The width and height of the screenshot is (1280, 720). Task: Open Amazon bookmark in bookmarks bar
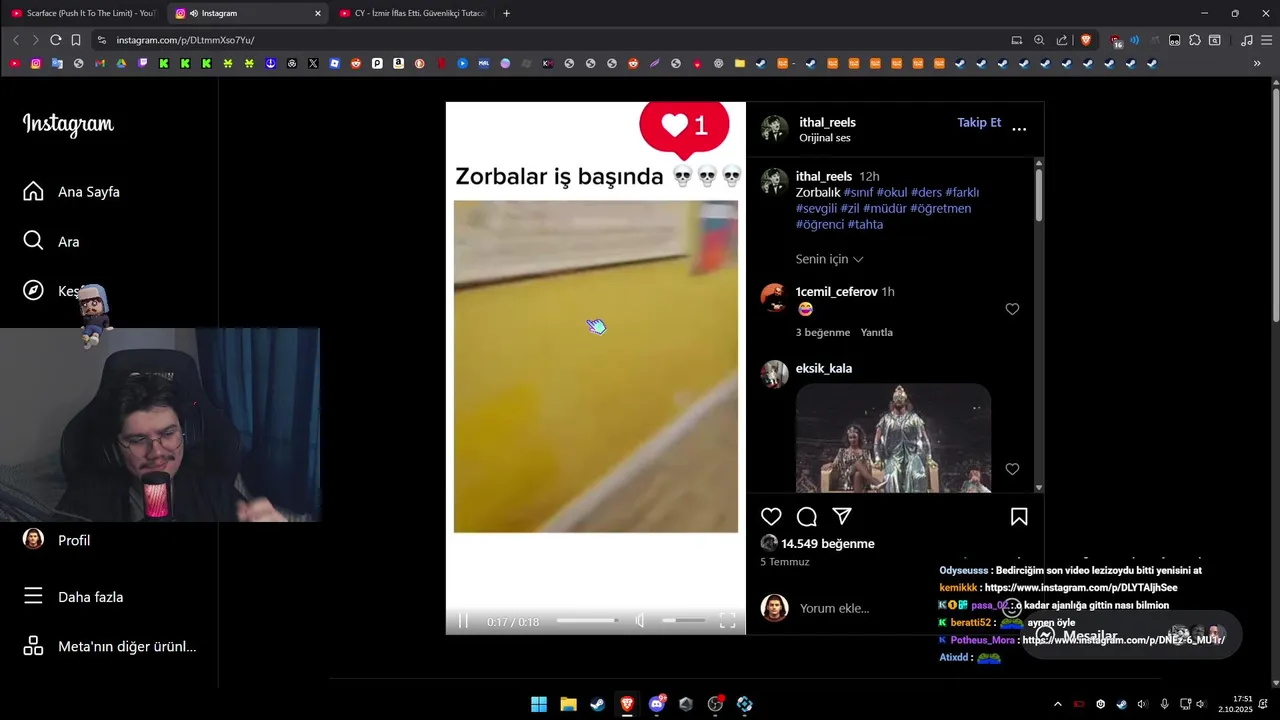click(398, 63)
